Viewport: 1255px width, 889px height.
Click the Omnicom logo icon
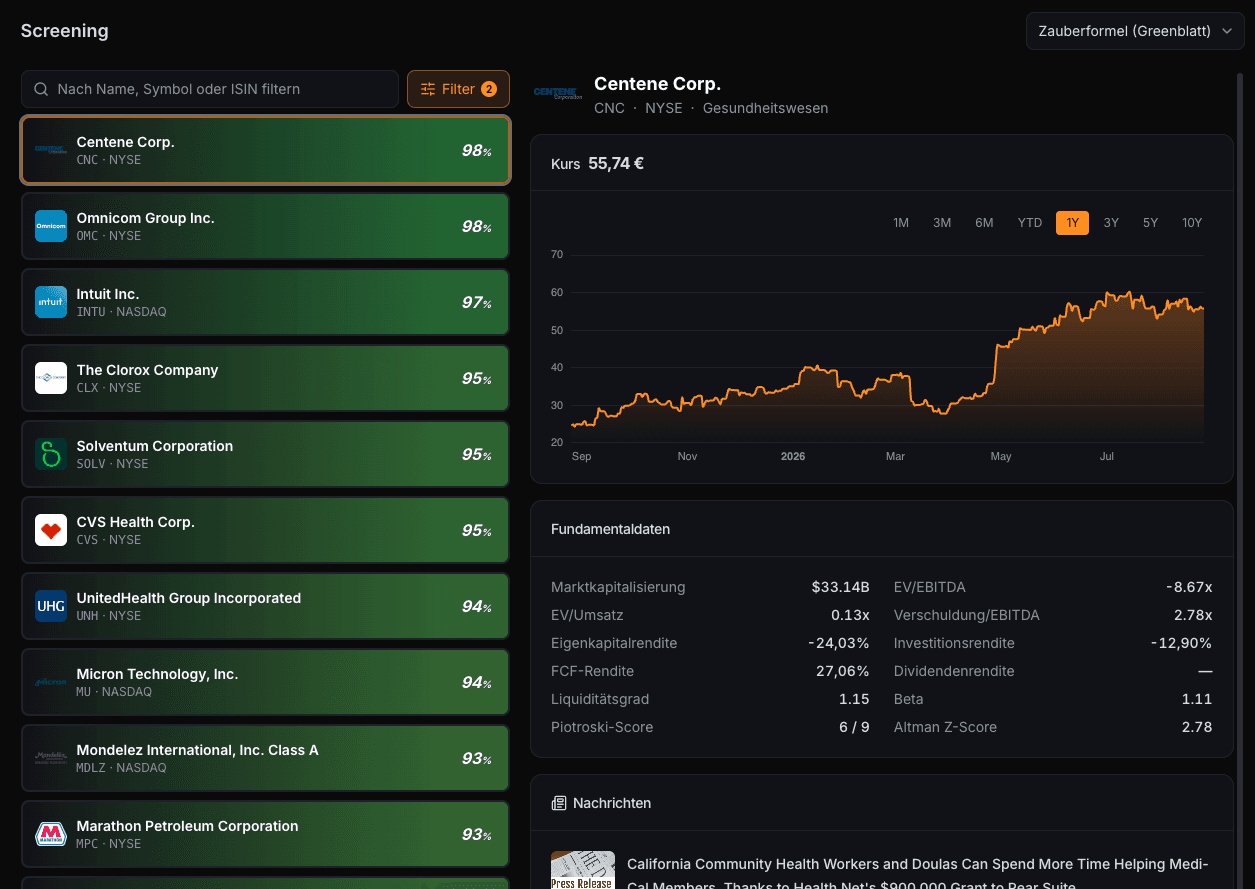(x=51, y=226)
